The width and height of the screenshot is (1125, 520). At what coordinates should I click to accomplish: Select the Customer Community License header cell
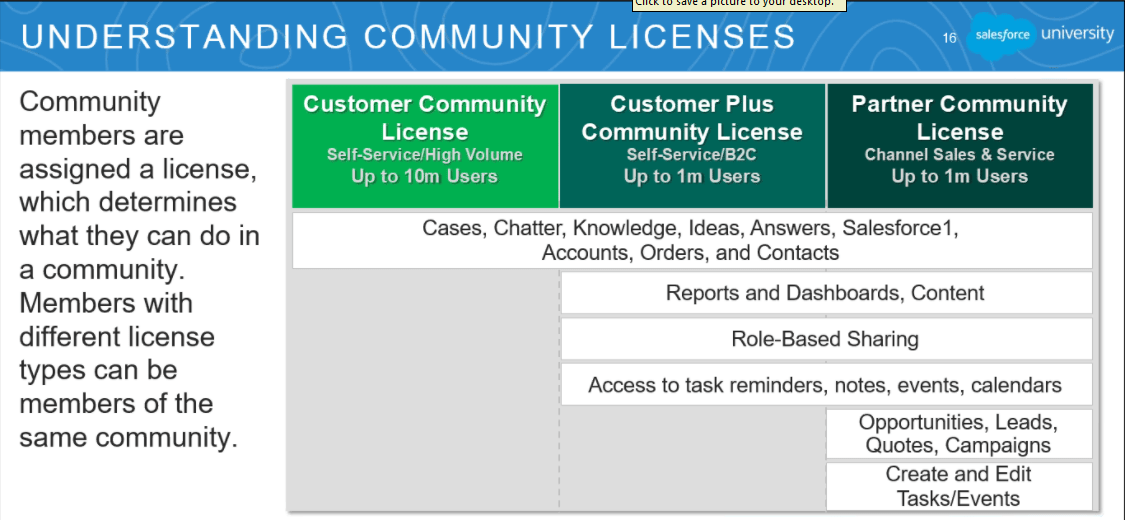point(425,146)
